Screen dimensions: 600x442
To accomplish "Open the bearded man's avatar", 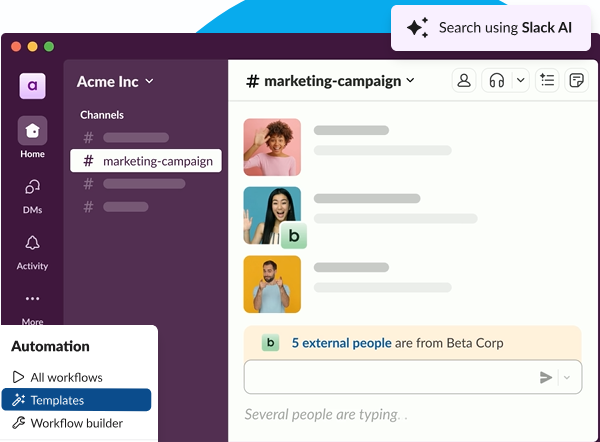I will tap(272, 284).
